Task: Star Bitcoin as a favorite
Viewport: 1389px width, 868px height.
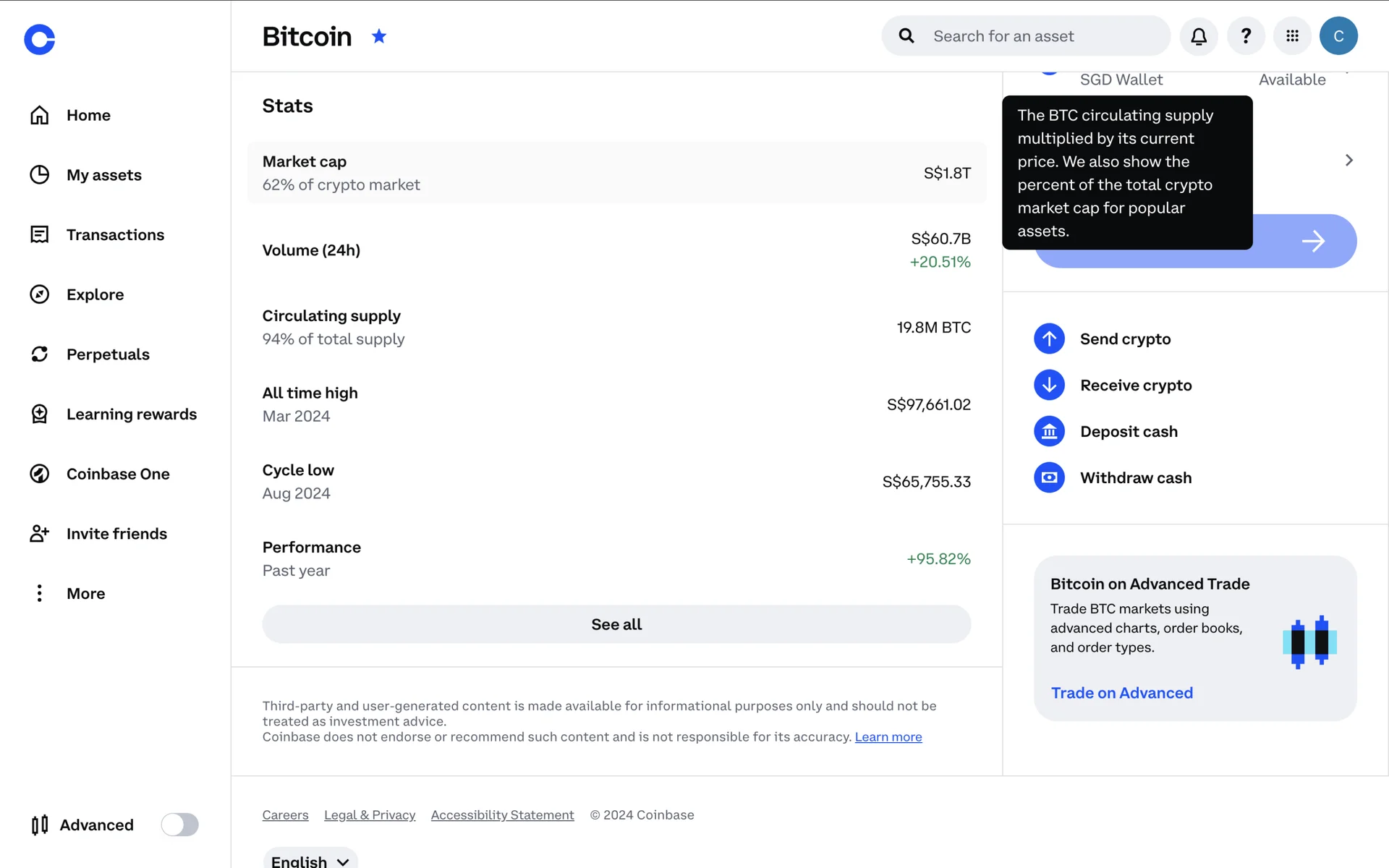Action: 378,36
